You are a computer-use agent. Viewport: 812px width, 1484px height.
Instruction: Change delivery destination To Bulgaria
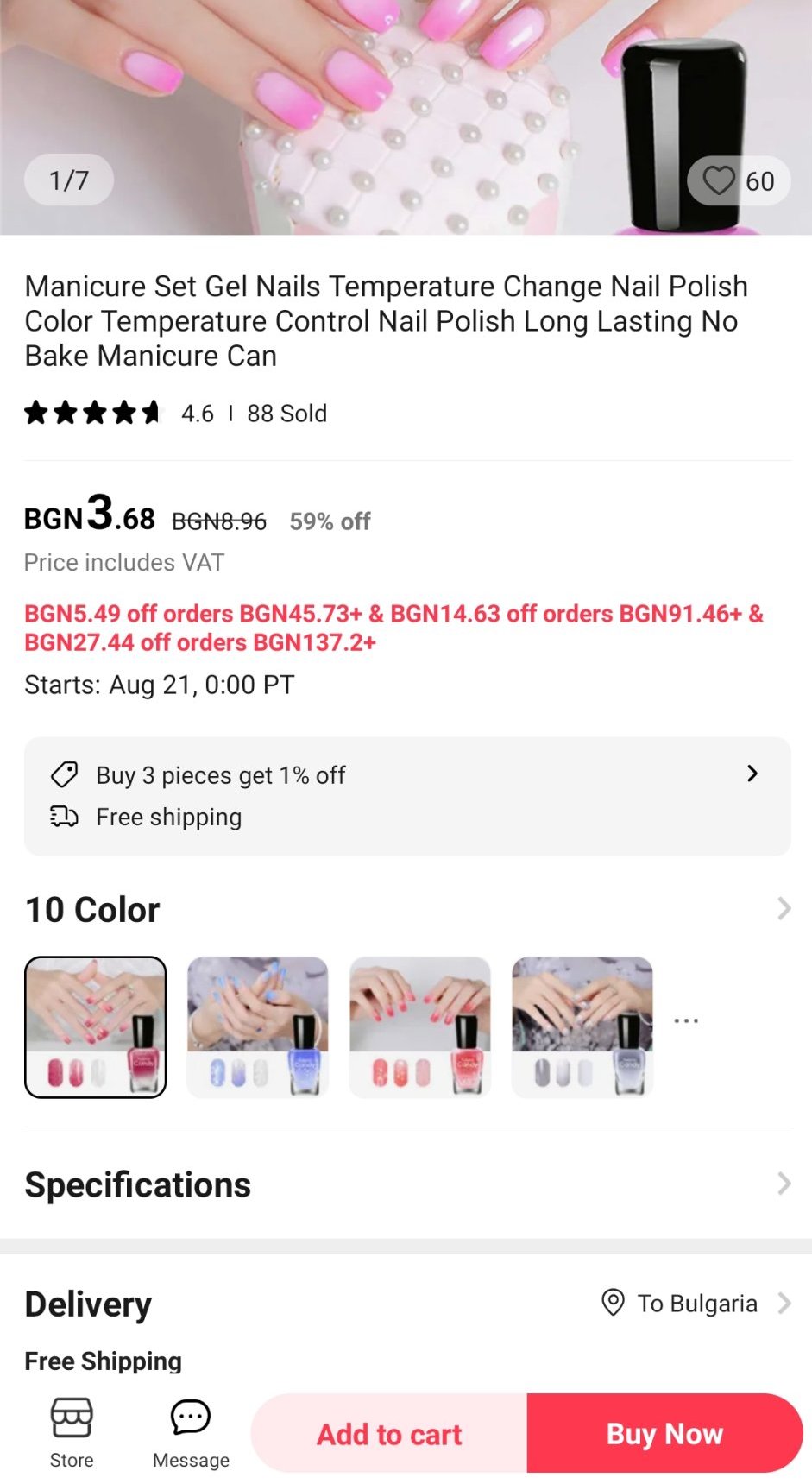(697, 1304)
